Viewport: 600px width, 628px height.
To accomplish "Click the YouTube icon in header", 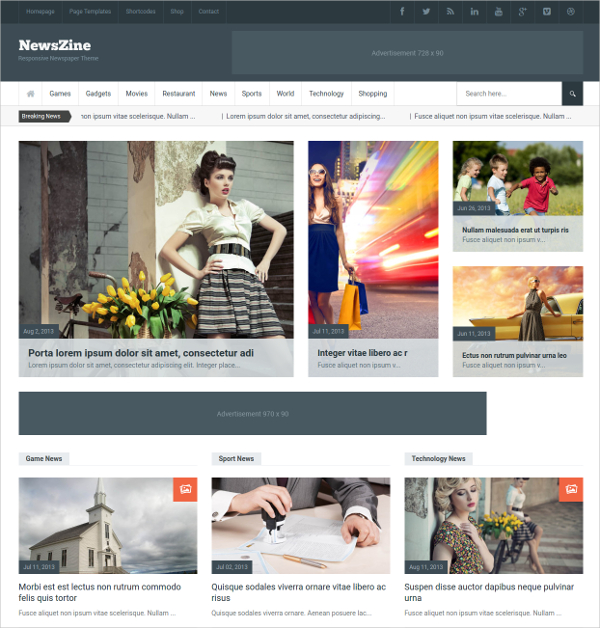I will tap(498, 11).
